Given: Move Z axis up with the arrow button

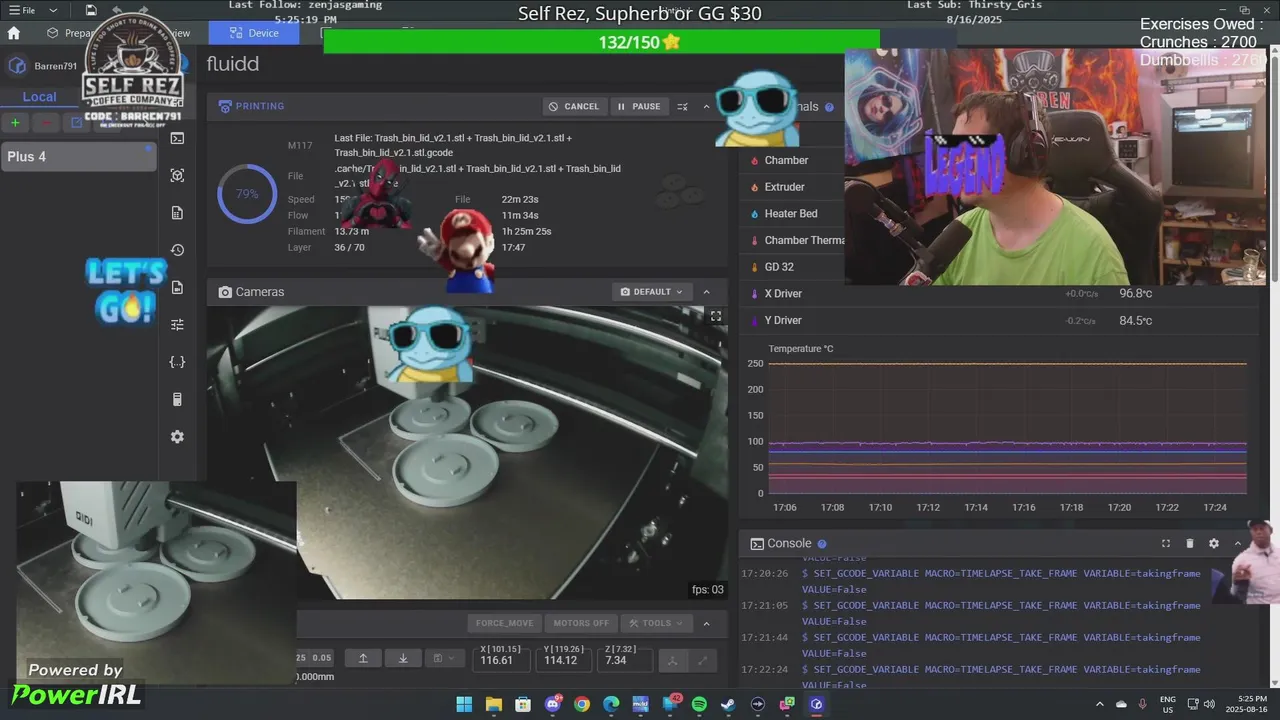Looking at the screenshot, I should (363, 658).
